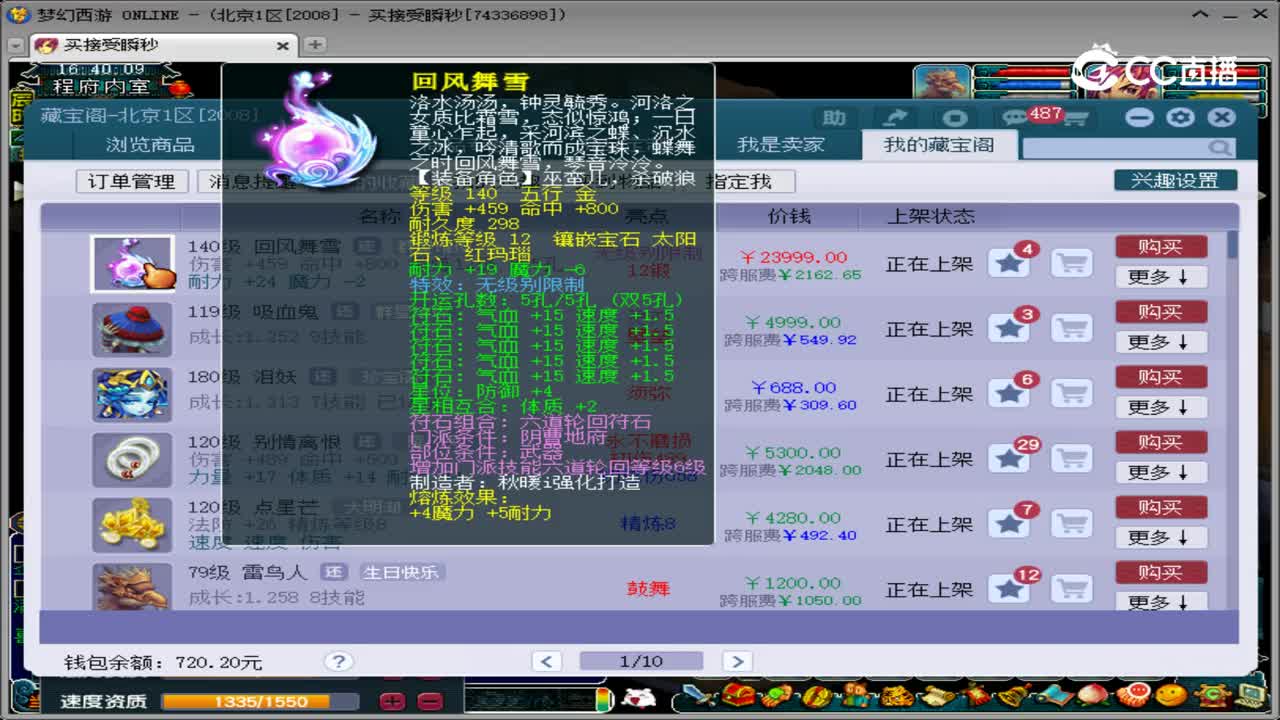Expand 更多 menu for 别情离恨

tap(1160, 472)
